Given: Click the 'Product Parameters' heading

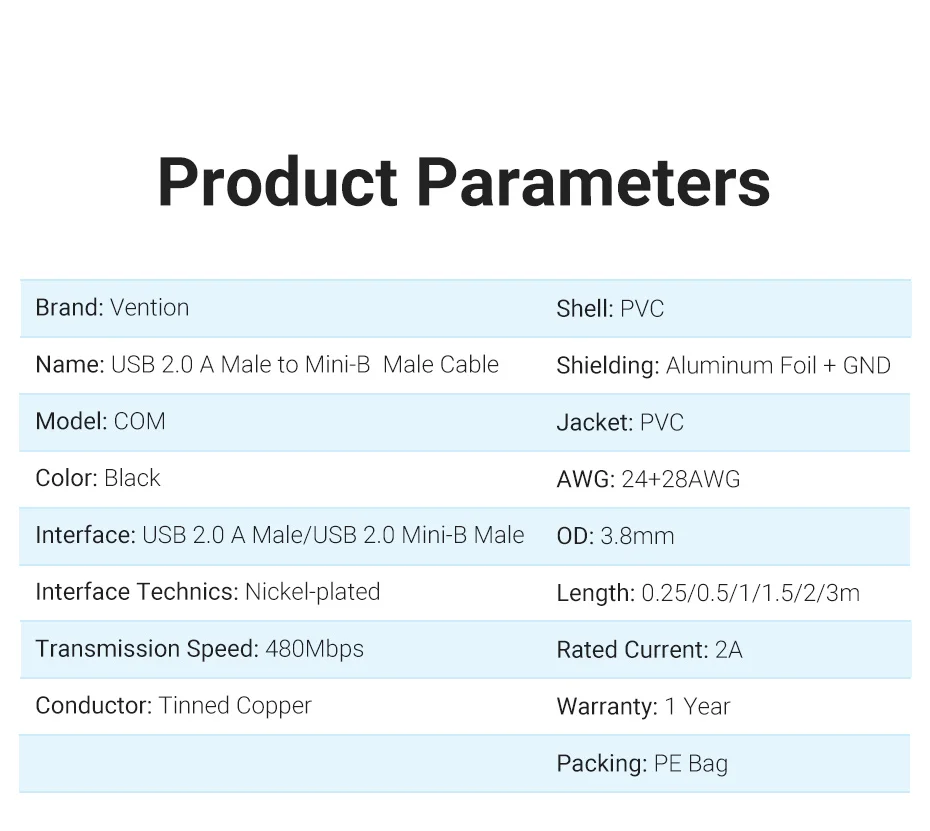Looking at the screenshot, I should coord(464,182).
